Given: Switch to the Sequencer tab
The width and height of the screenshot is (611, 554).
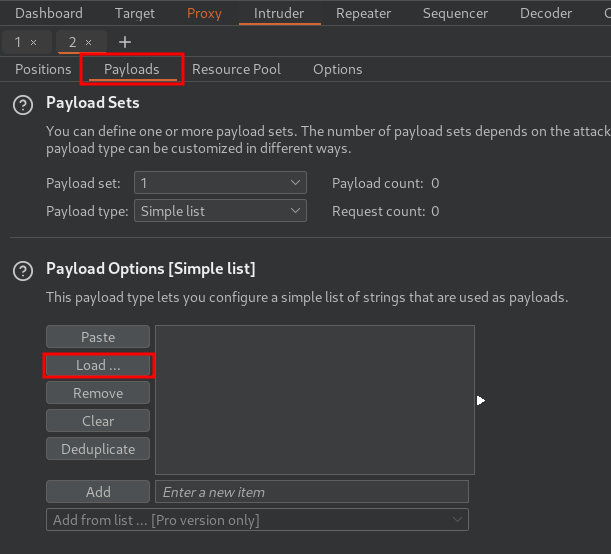Looking at the screenshot, I should (x=455, y=13).
